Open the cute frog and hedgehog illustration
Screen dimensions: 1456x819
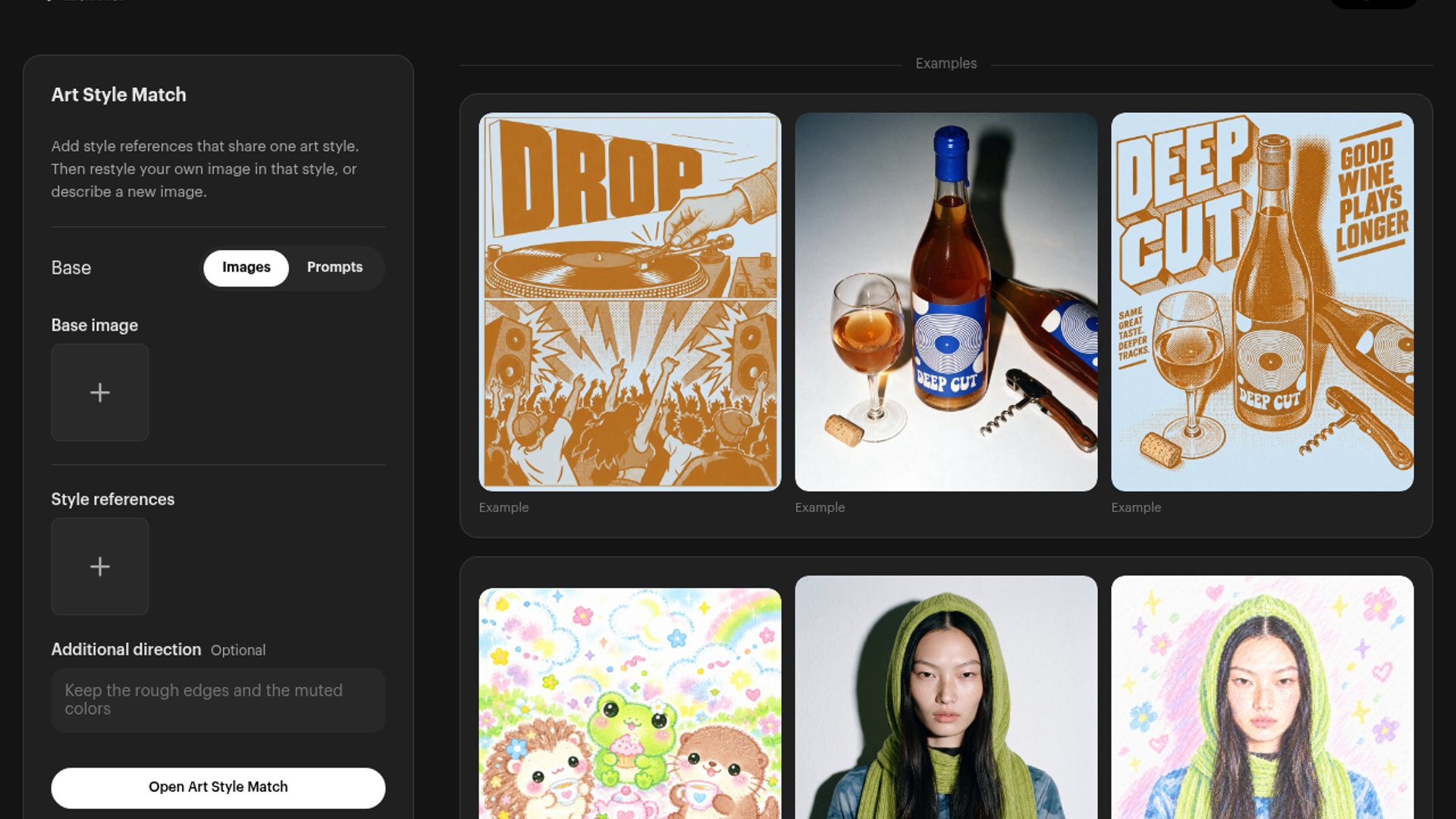(629, 704)
